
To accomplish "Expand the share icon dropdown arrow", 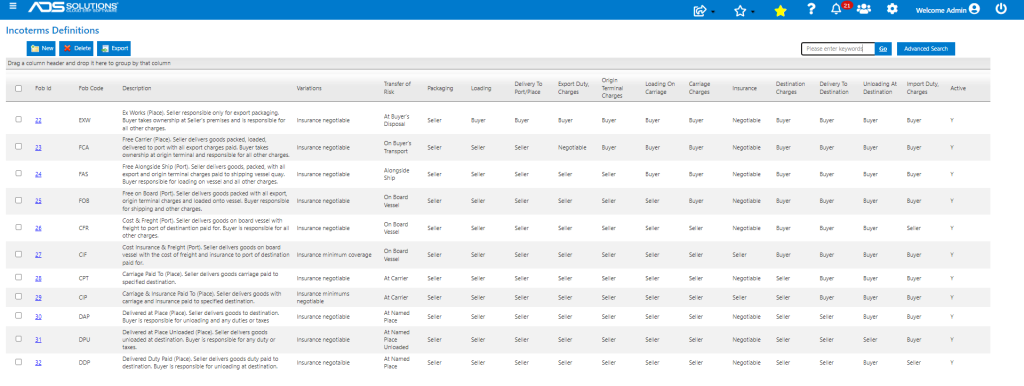I will (x=712, y=11).
